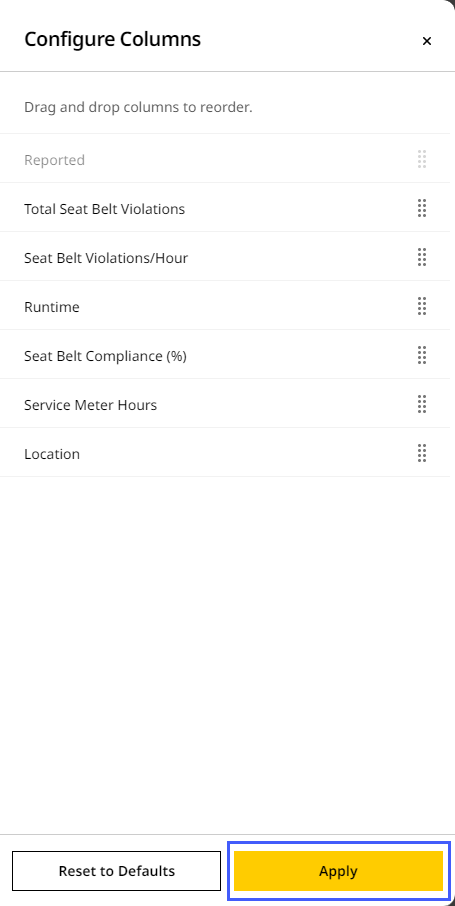The image size is (455, 906).
Task: Select the Location column label
Action: pyautogui.click(x=52, y=454)
